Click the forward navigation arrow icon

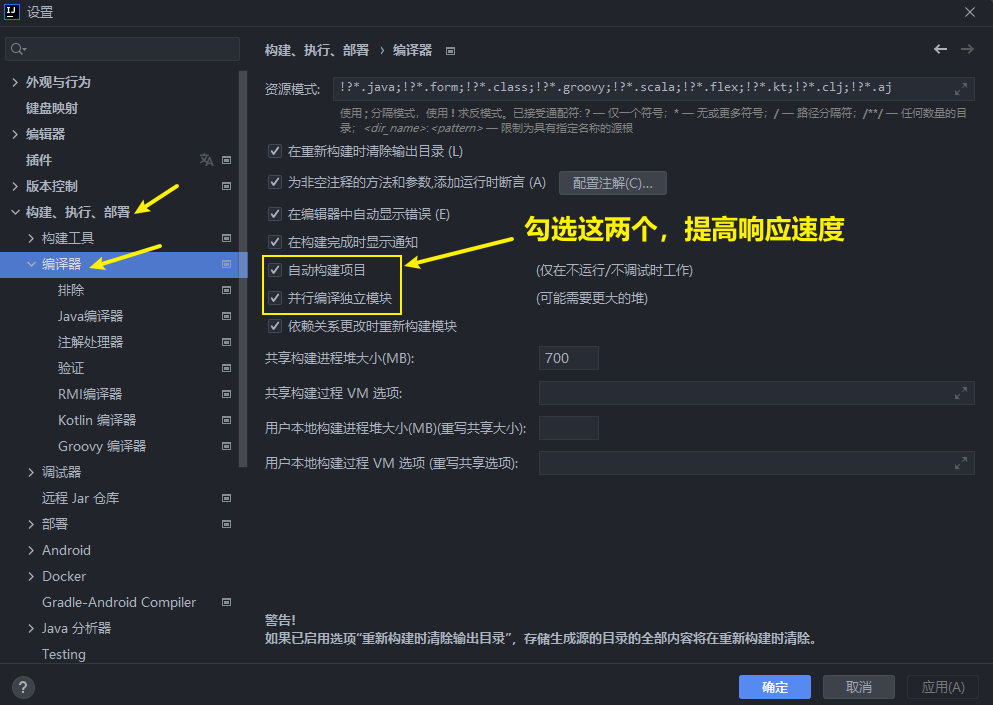[x=967, y=49]
